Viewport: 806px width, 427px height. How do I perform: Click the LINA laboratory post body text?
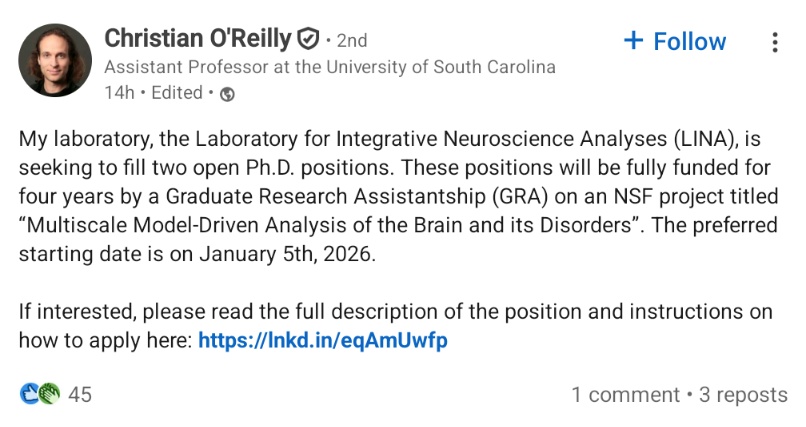[398, 196]
